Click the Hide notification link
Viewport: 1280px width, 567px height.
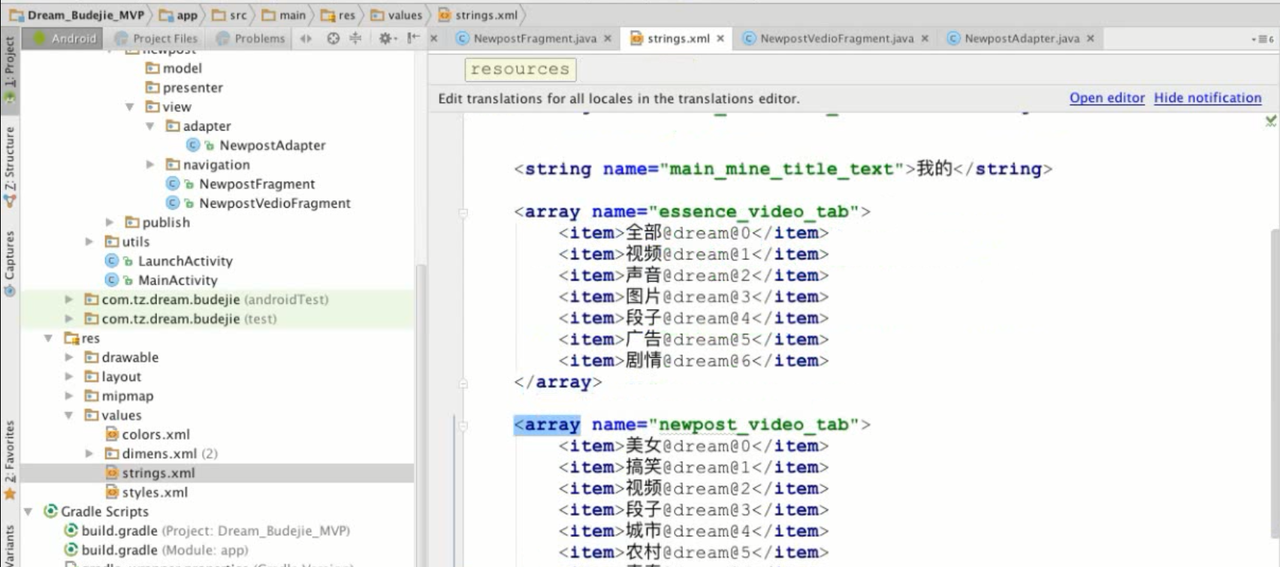coord(1207,98)
